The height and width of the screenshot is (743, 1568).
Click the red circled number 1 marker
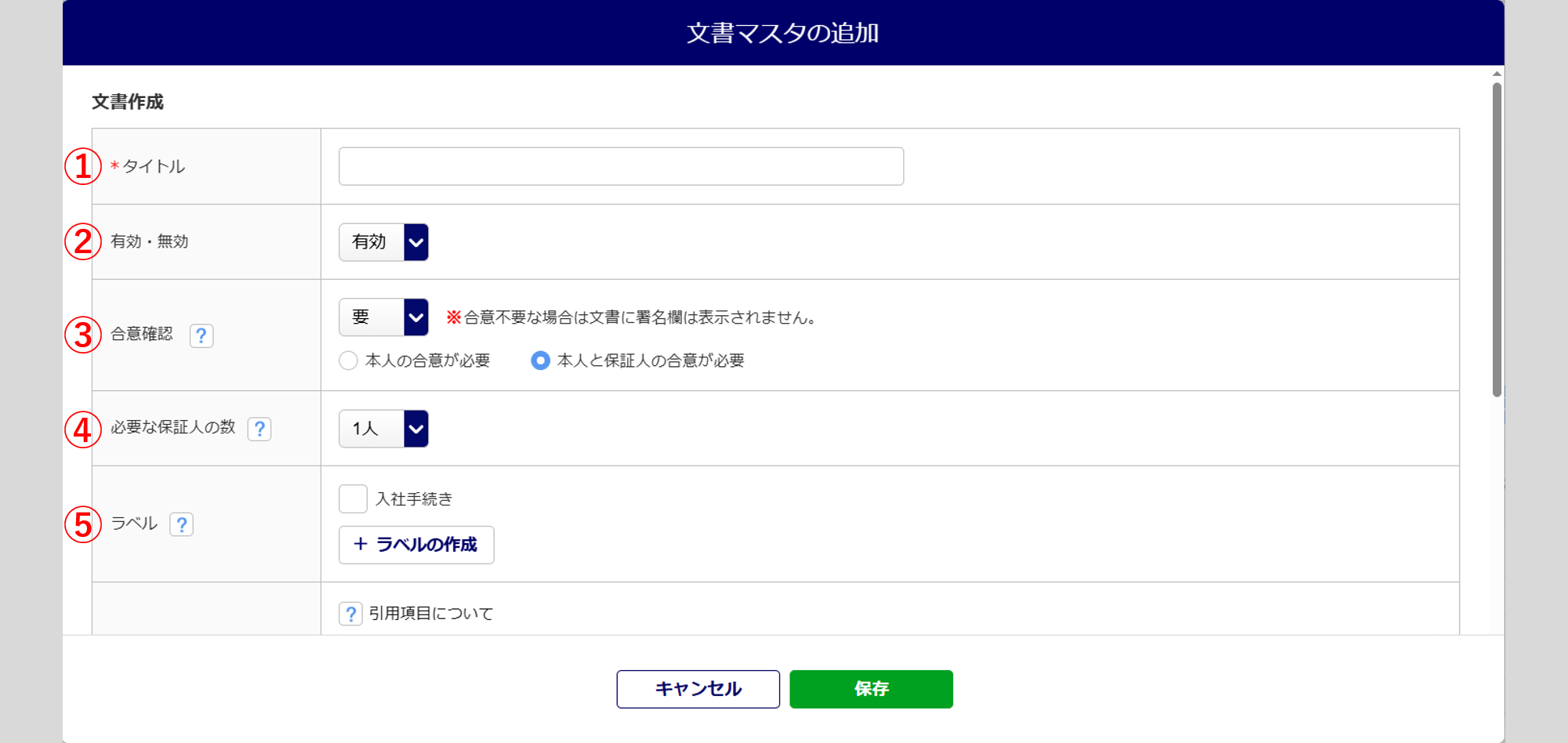point(82,166)
